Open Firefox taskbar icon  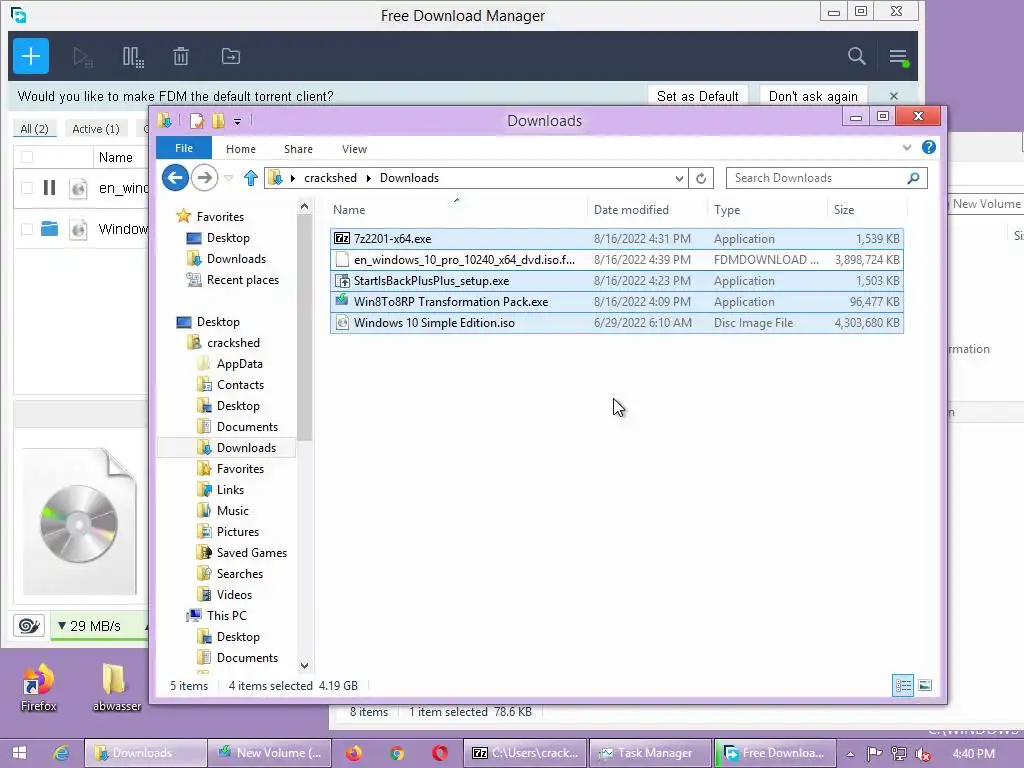[353, 753]
